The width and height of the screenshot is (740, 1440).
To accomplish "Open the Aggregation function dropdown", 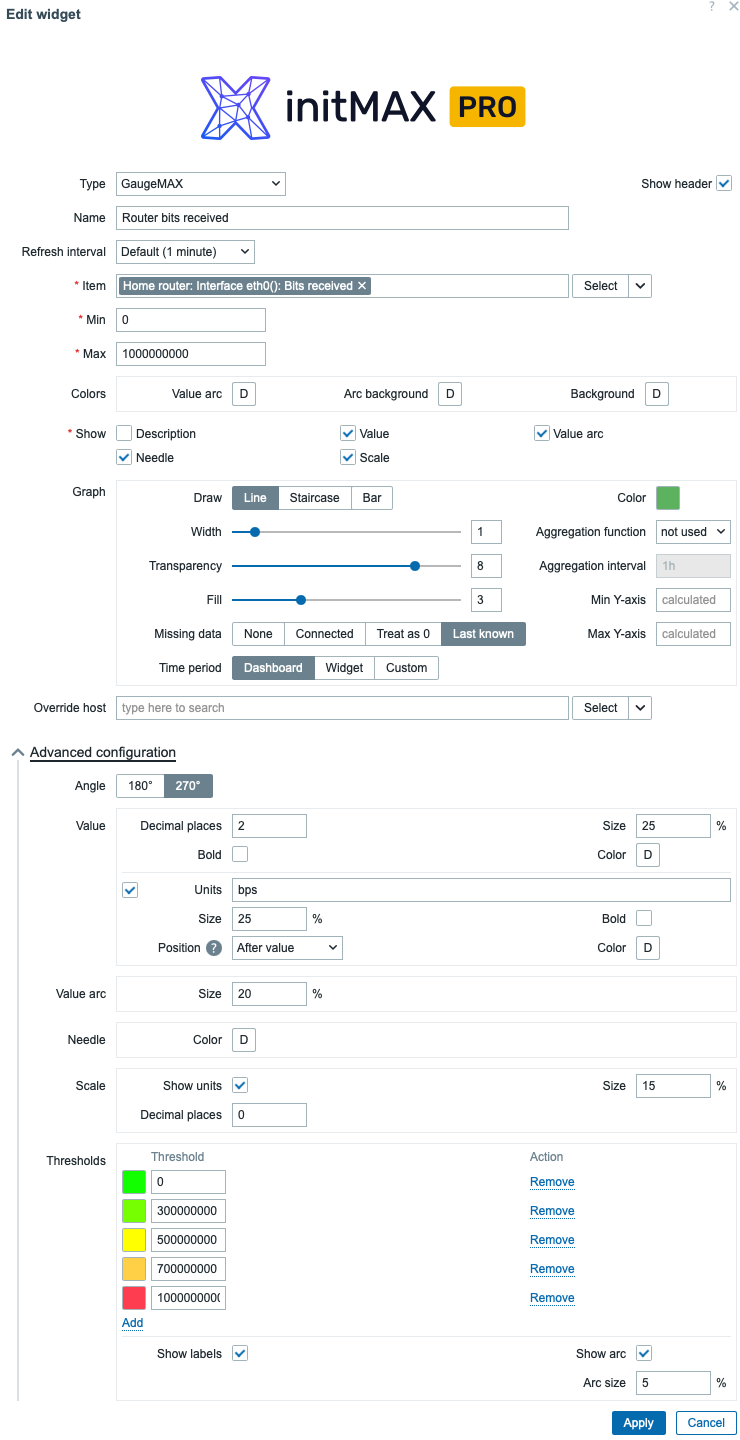I will tap(693, 531).
